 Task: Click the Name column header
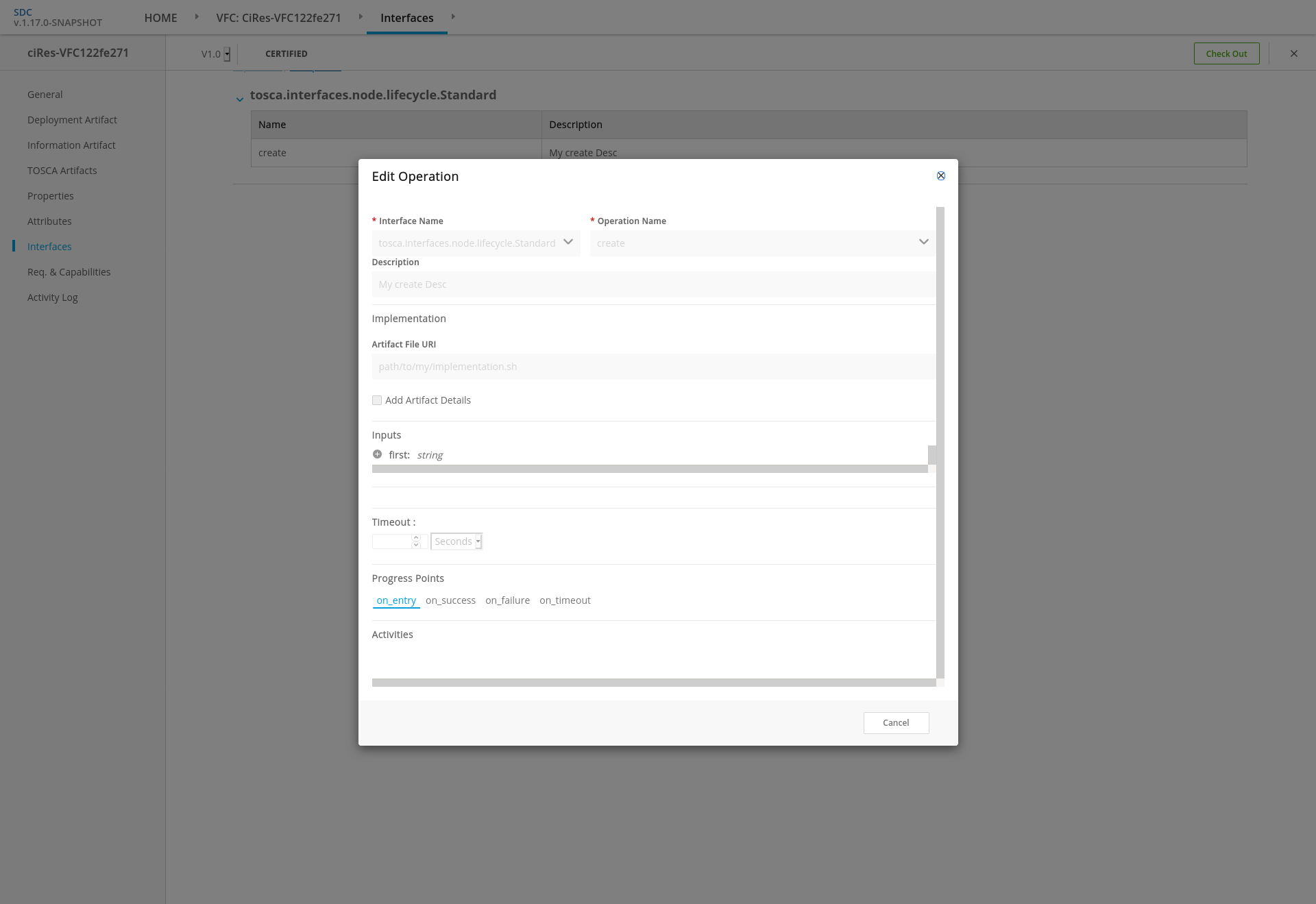(396, 125)
